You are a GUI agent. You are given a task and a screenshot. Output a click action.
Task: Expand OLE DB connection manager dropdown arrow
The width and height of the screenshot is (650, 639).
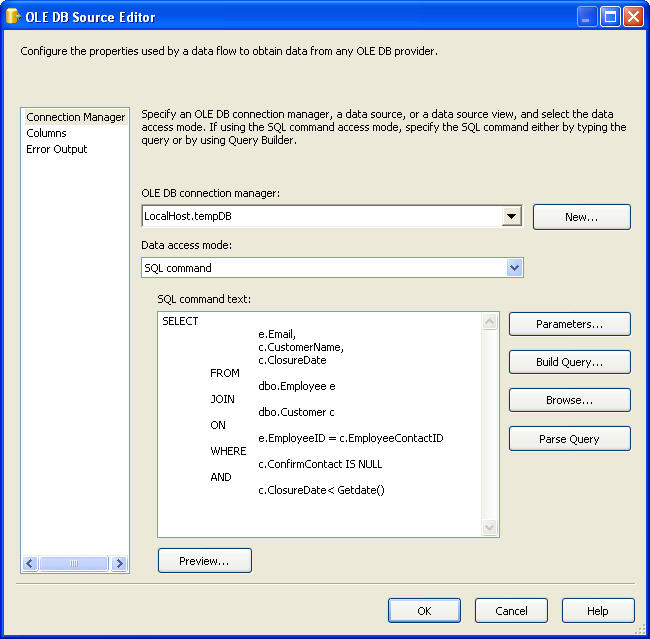[512, 216]
